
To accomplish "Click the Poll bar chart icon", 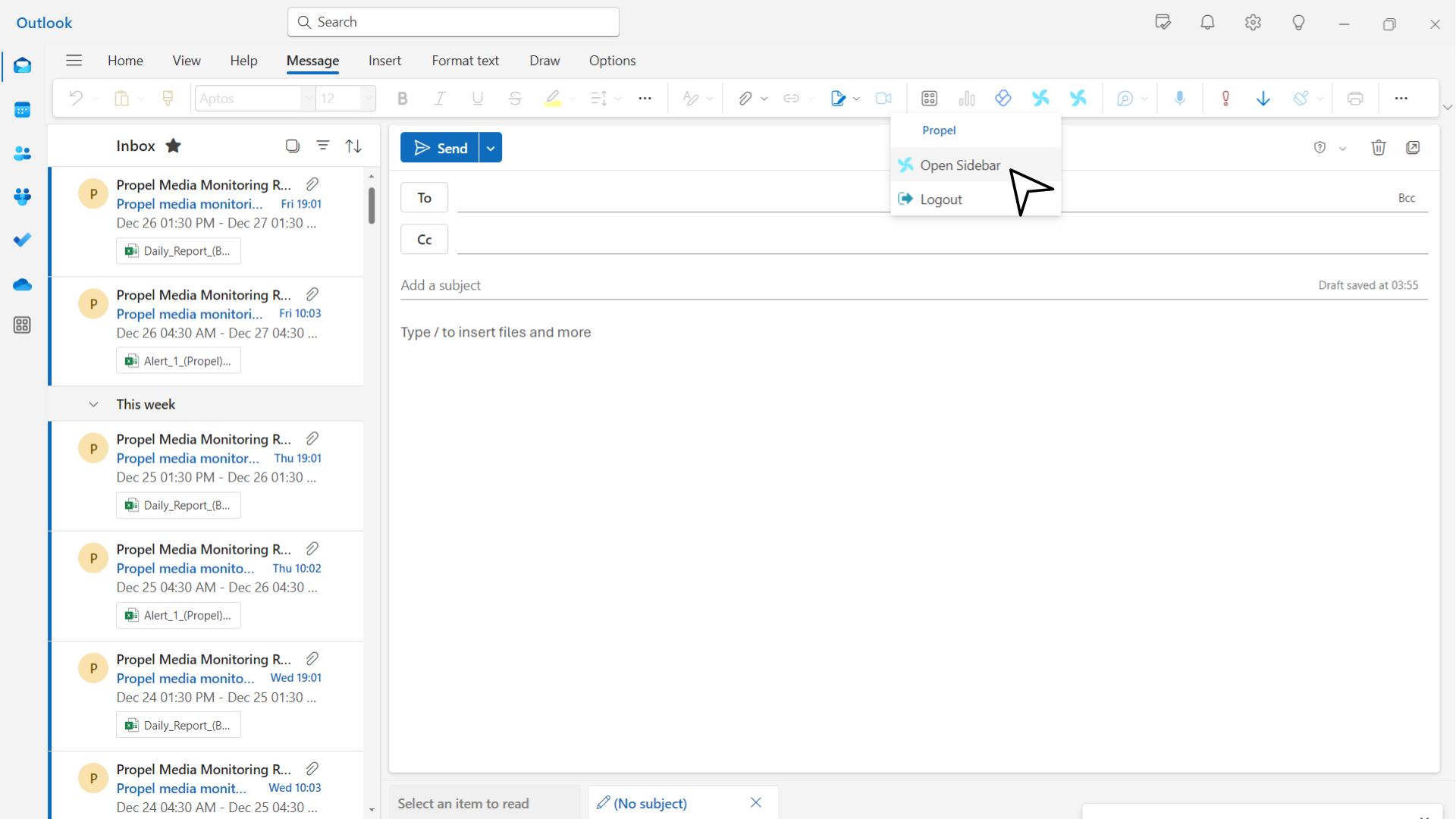I will click(x=967, y=99).
